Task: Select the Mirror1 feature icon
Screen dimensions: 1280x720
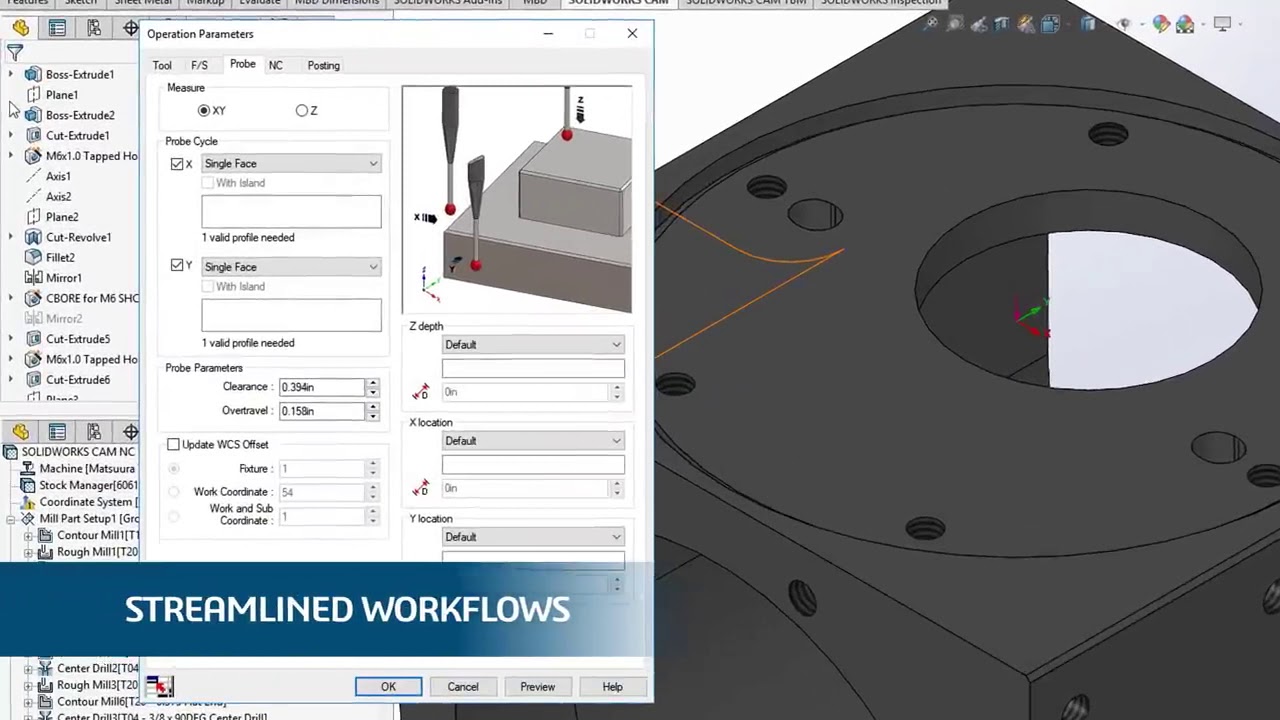Action: [x=33, y=277]
